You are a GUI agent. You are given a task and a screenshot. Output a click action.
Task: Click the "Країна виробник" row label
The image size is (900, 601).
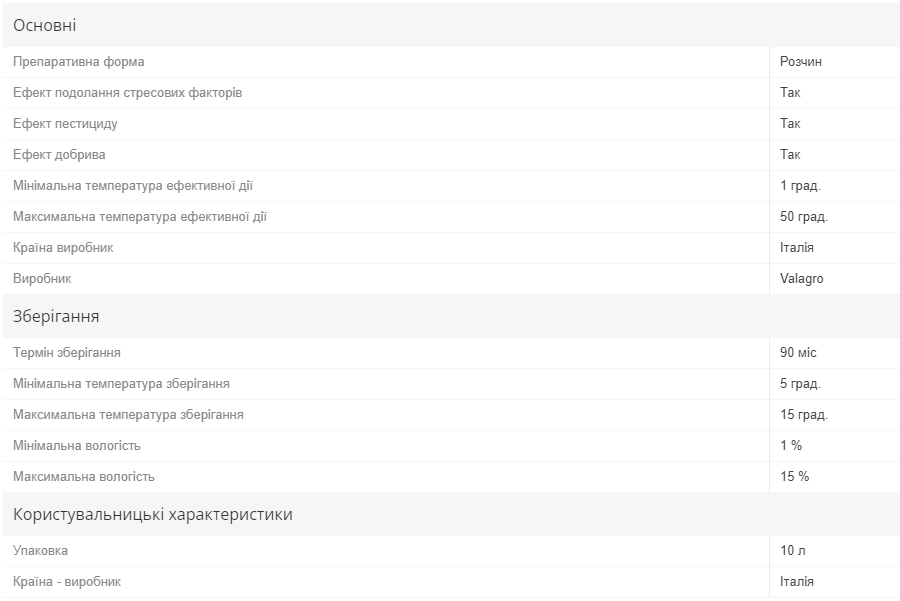pos(63,248)
